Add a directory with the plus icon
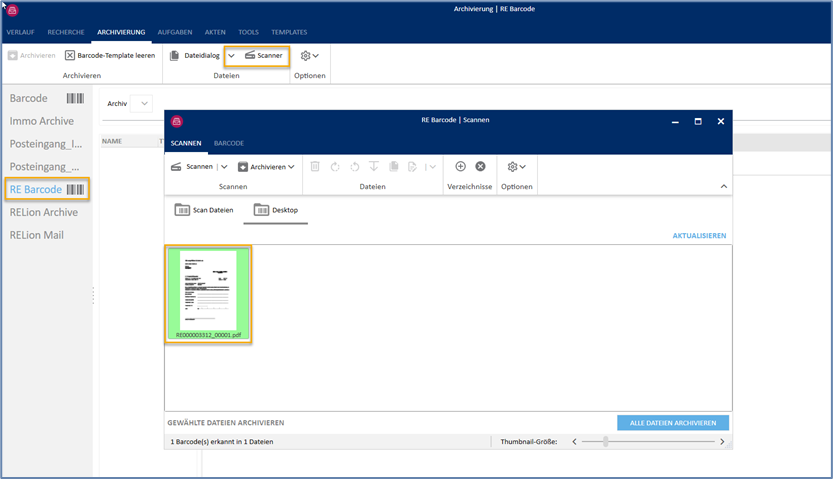Viewport: 833px width, 479px height. (460, 167)
